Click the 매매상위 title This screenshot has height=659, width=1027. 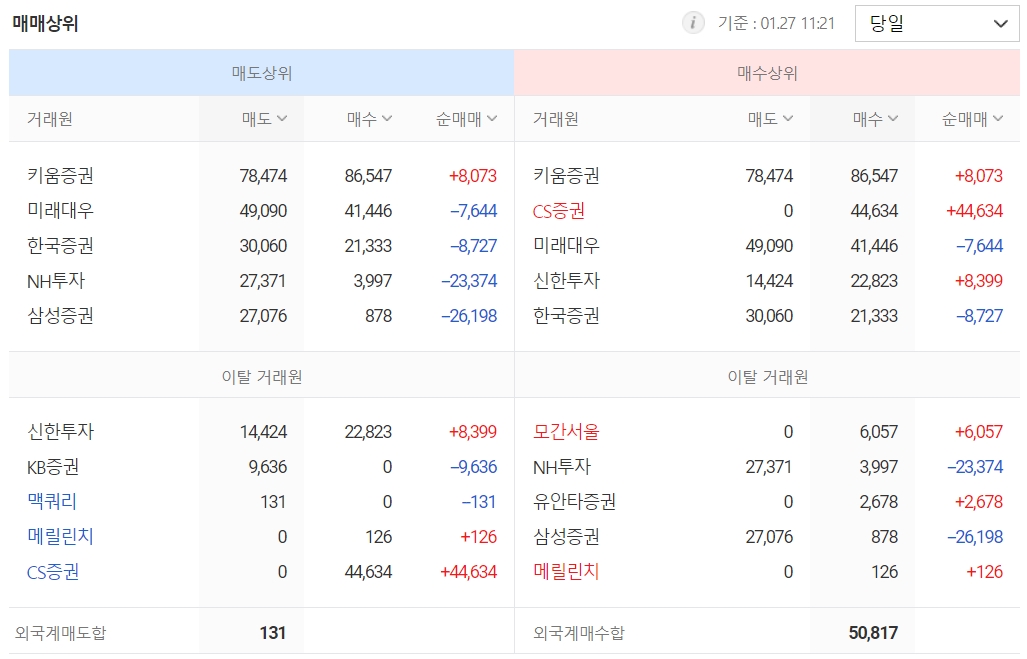point(45,24)
